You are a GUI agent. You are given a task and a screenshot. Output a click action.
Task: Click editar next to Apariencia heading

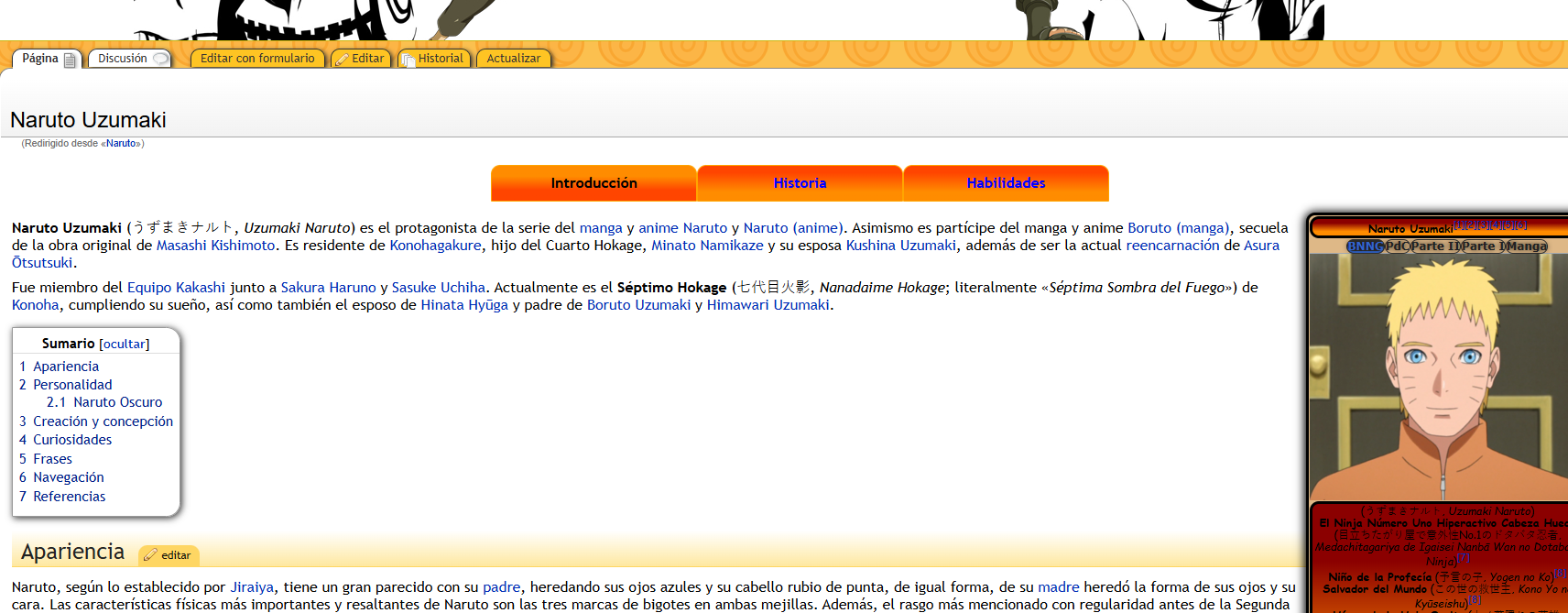[x=176, y=555]
